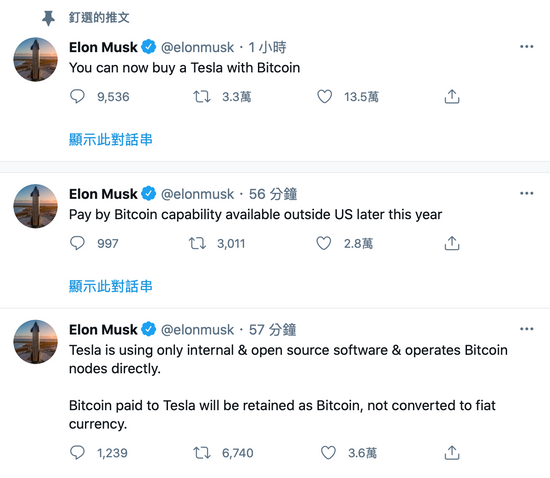The height and width of the screenshot is (478, 550).
Task: Click 顯示此對話串 under the 56 分鐘 tweet
Action: point(110,286)
